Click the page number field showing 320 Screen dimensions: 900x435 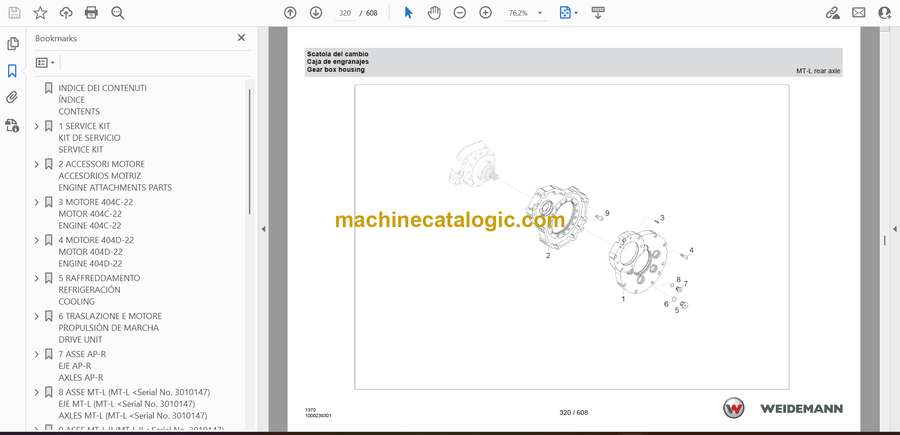[345, 13]
